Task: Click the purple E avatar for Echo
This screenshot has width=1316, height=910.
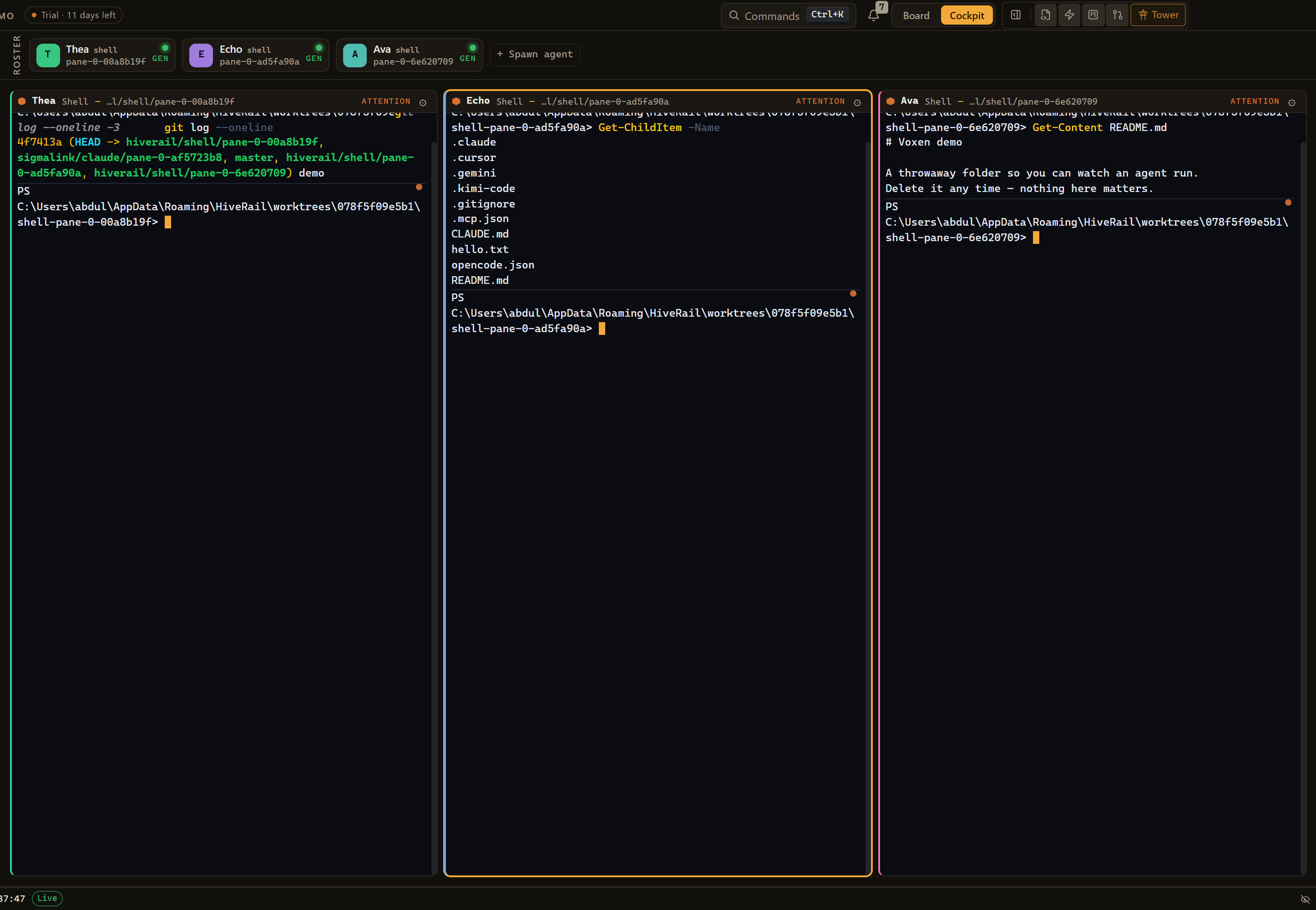Action: (x=201, y=55)
